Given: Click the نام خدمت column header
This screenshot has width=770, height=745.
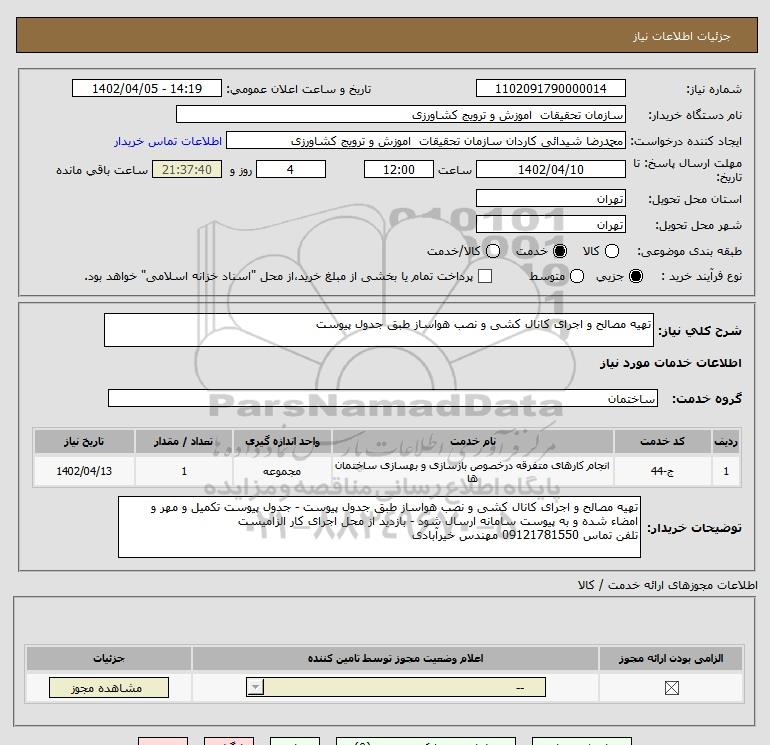Looking at the screenshot, I should pyautogui.click(x=473, y=441).
